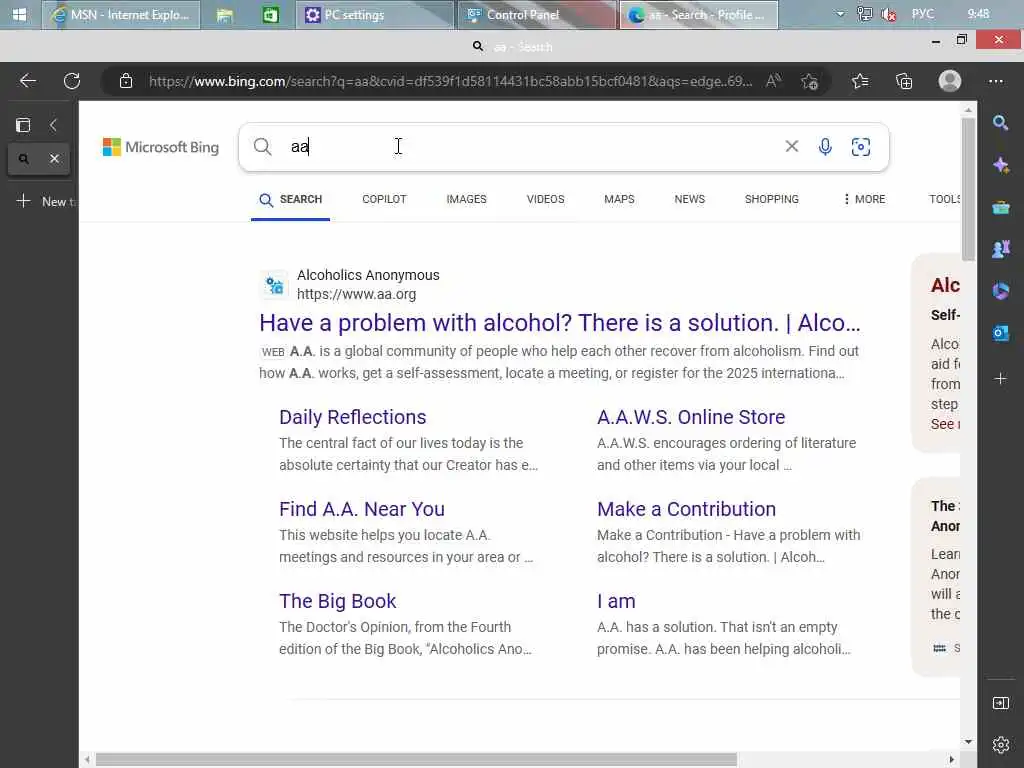Image resolution: width=1024 pixels, height=768 pixels.
Task: Open the A.A.W.S. Online Store link
Action: 691,417
